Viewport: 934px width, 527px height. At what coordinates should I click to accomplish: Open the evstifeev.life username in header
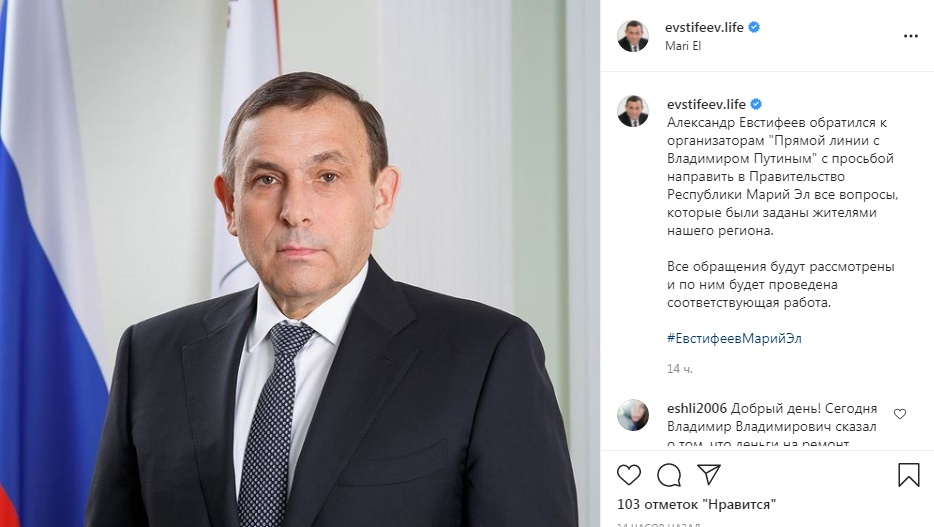pyautogui.click(x=704, y=27)
